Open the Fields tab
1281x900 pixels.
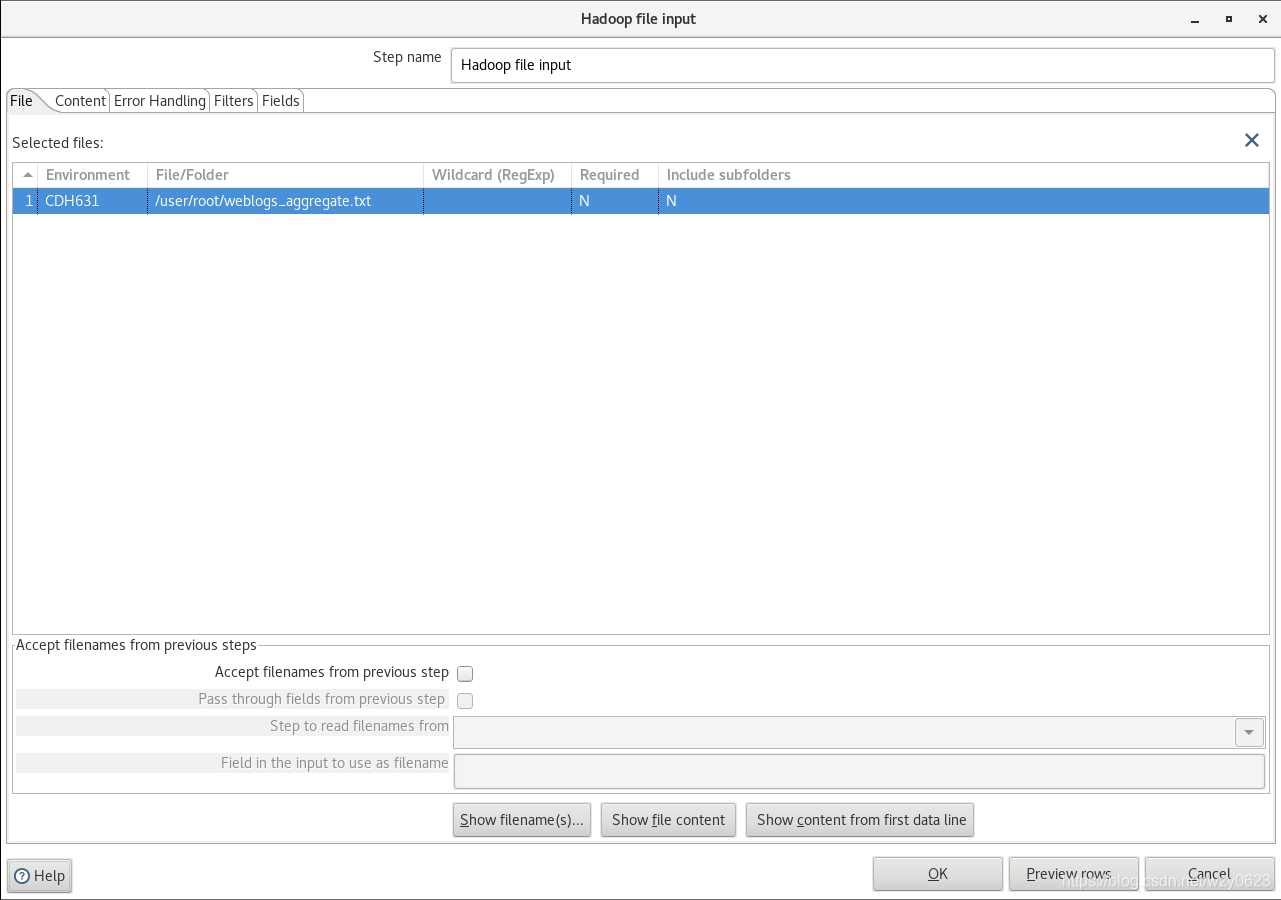click(281, 101)
